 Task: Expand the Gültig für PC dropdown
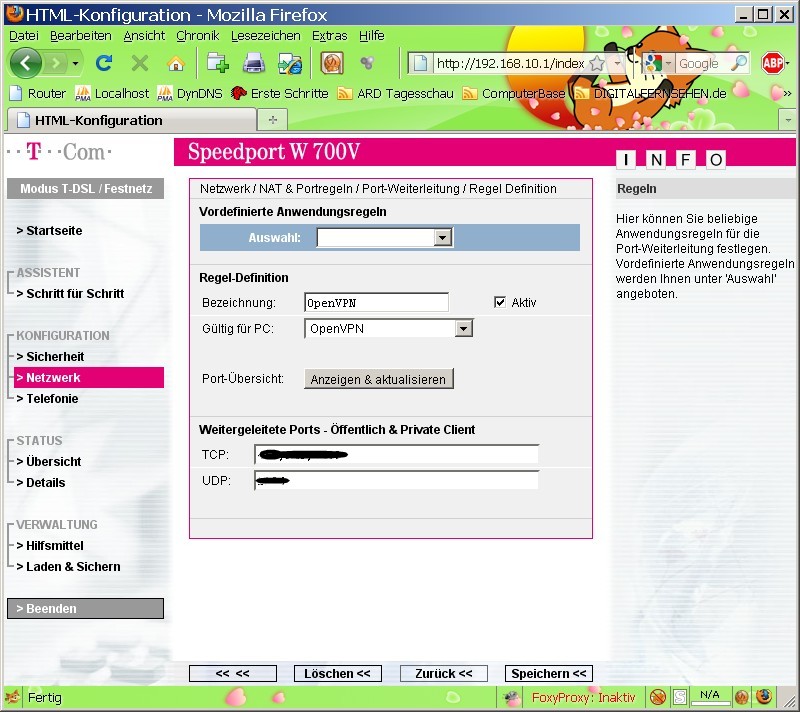pos(463,328)
